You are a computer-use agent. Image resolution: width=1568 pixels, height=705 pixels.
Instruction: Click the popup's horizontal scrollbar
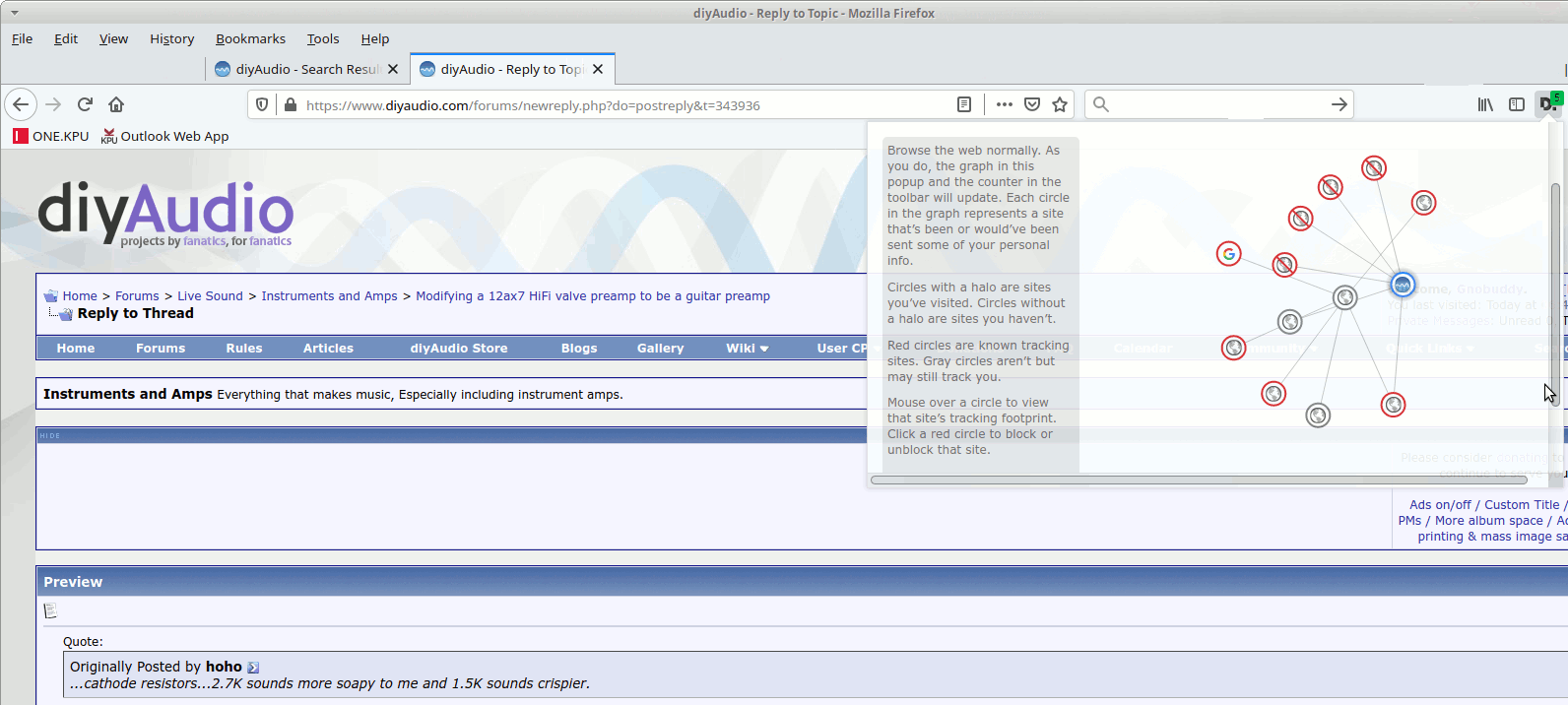(1199, 481)
